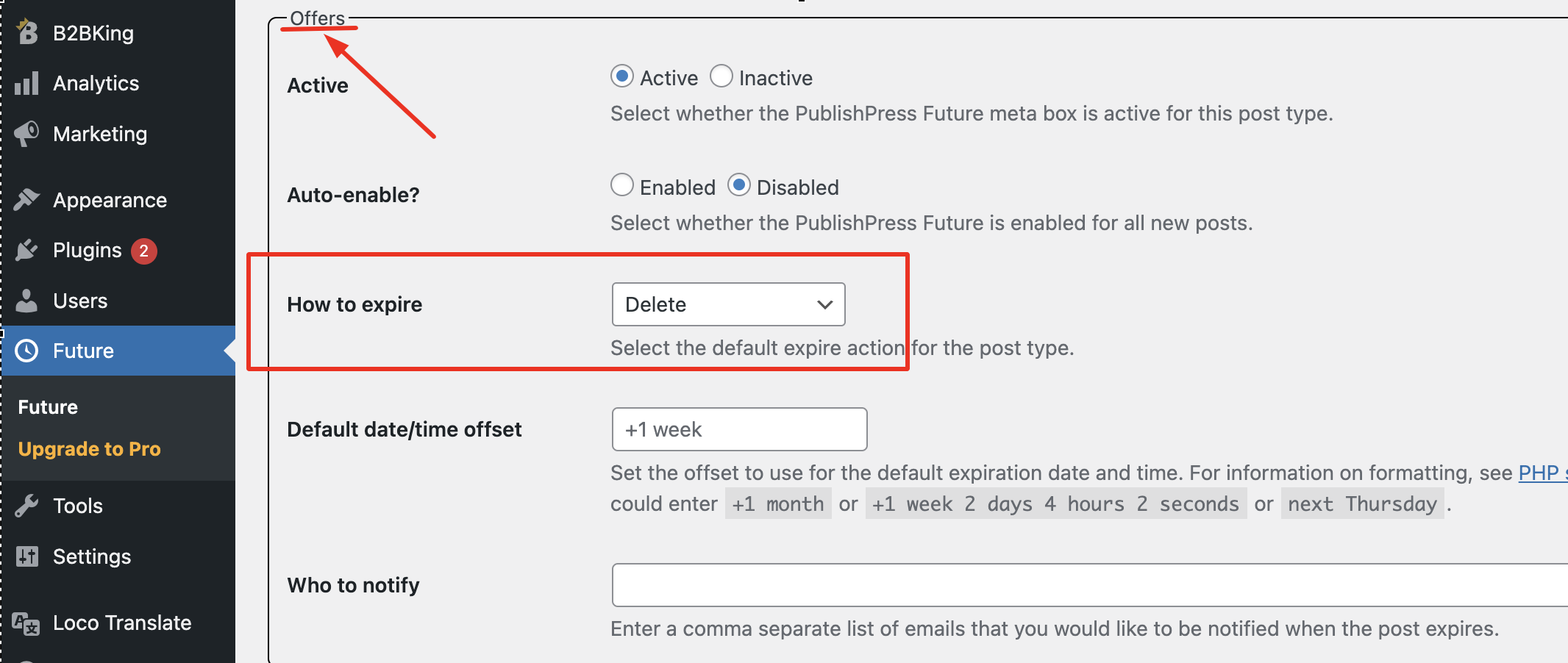Click the Future clock icon
This screenshot has height=663, width=1568.
(26, 351)
